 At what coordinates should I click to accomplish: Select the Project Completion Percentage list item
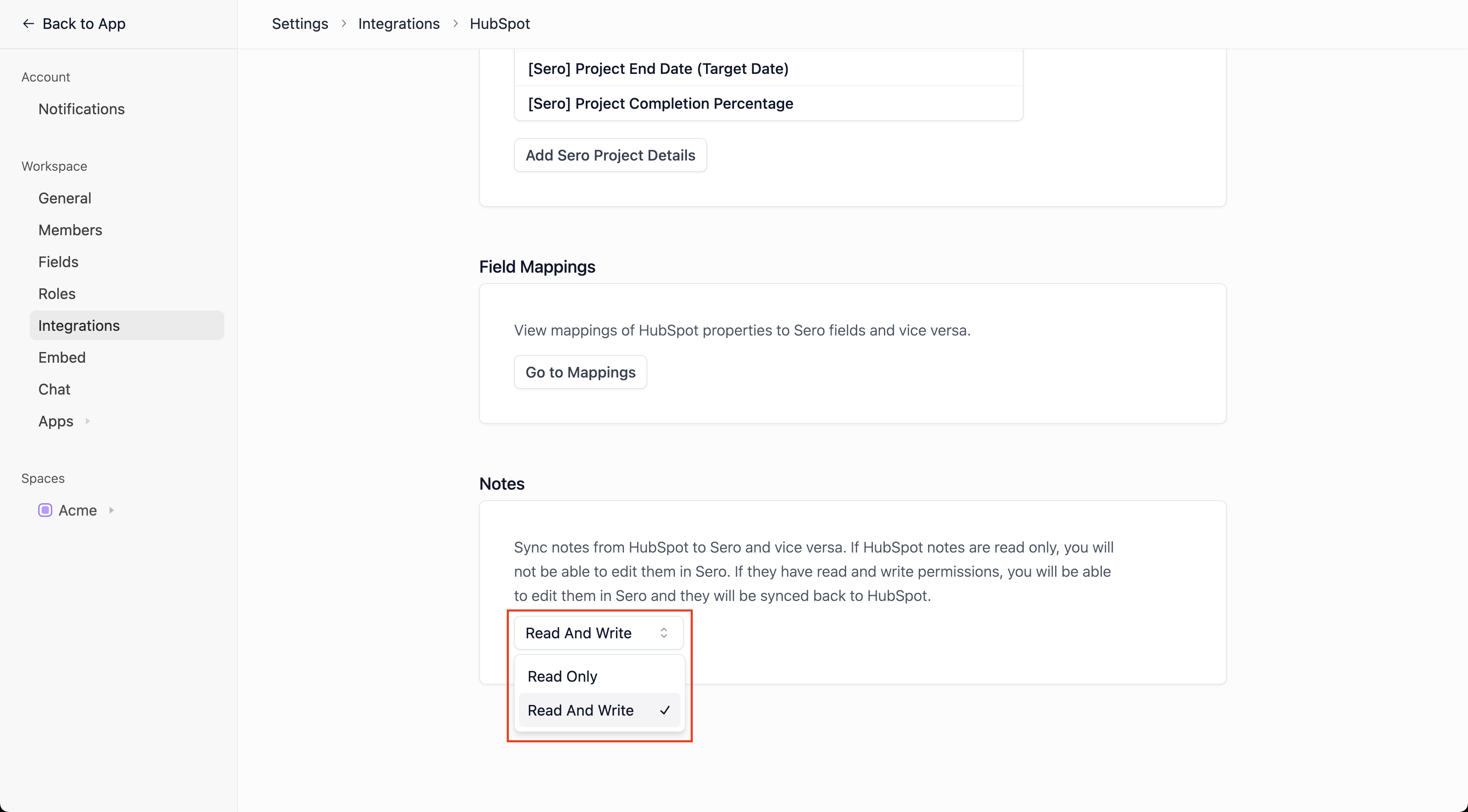(x=660, y=103)
